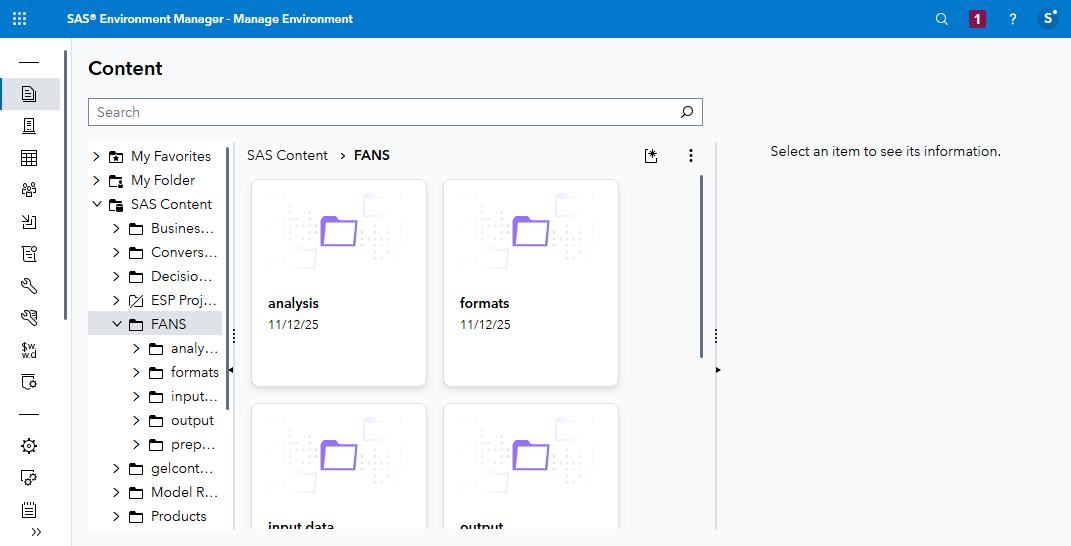Click the search field magnifier button
The height and width of the screenshot is (546, 1071).
click(687, 112)
